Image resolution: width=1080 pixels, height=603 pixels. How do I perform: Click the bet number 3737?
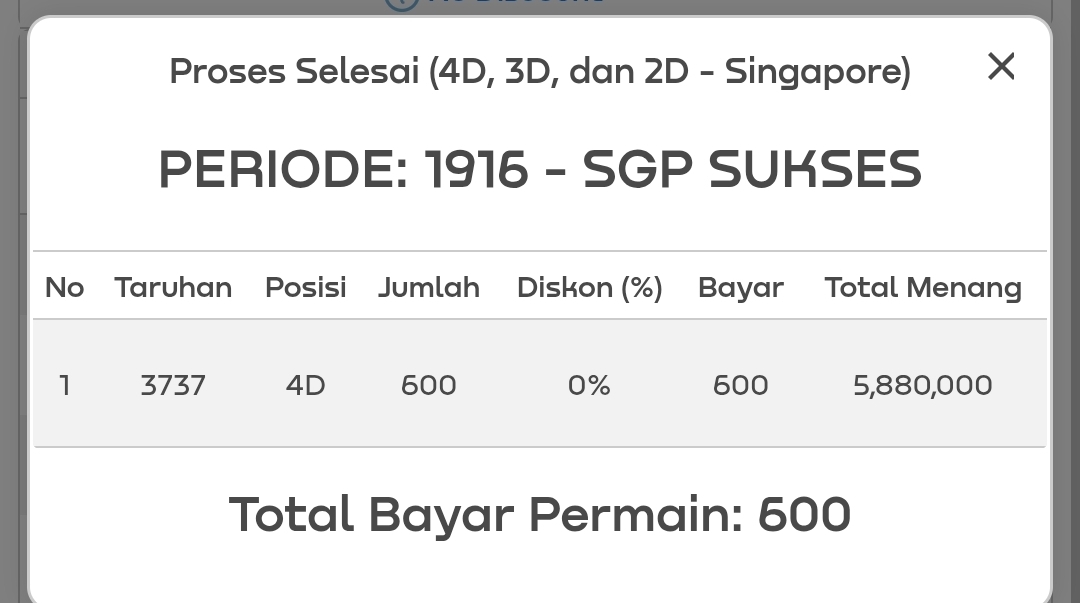pos(173,385)
